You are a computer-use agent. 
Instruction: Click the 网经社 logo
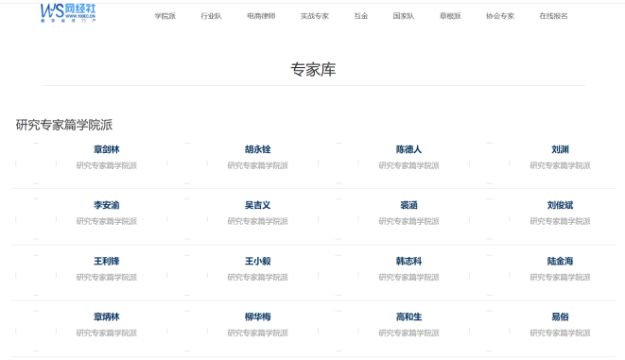[68, 13]
